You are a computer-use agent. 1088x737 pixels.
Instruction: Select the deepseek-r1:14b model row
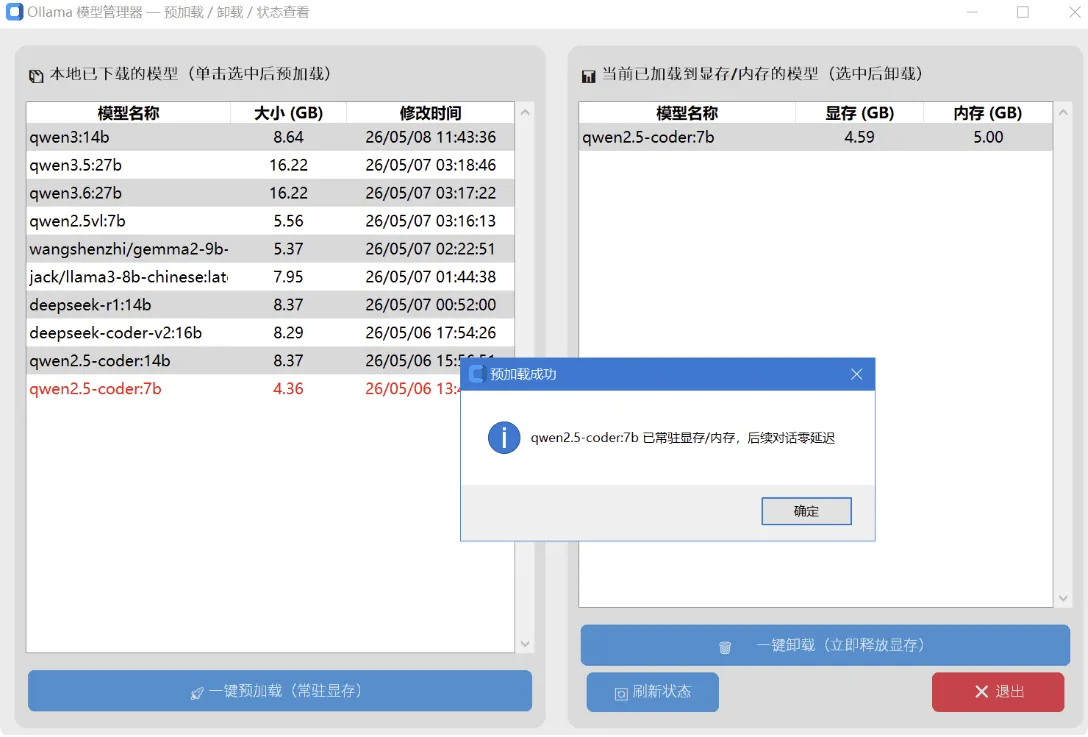[271, 305]
